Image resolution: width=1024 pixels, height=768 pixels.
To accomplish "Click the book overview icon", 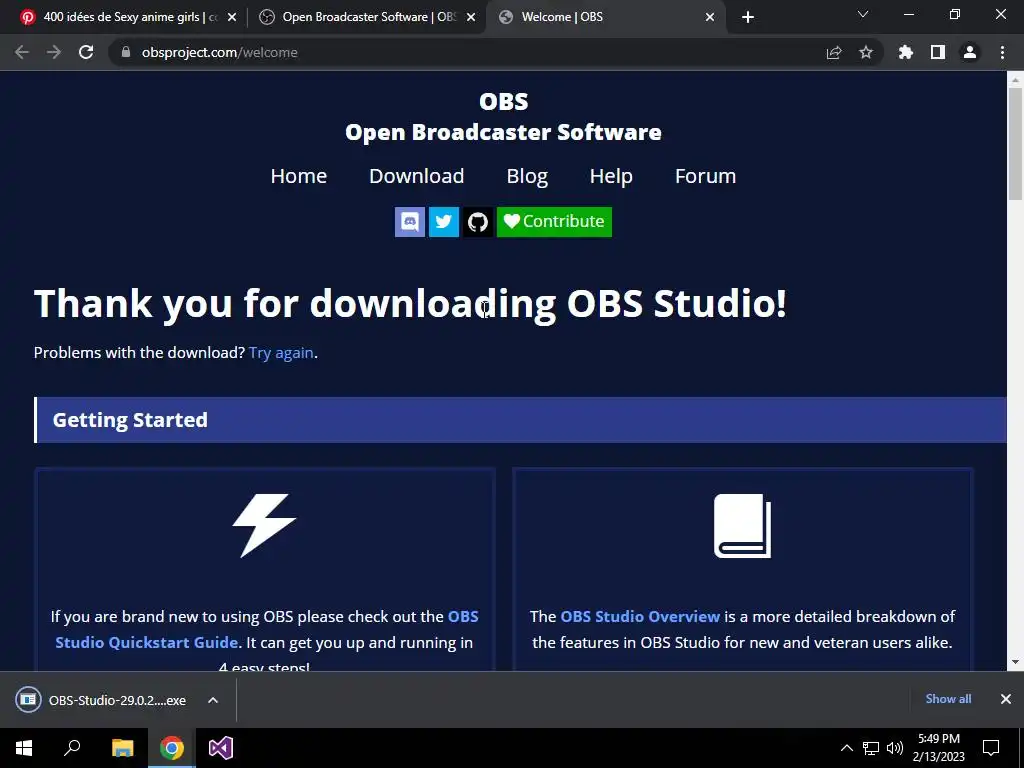I will point(743,526).
